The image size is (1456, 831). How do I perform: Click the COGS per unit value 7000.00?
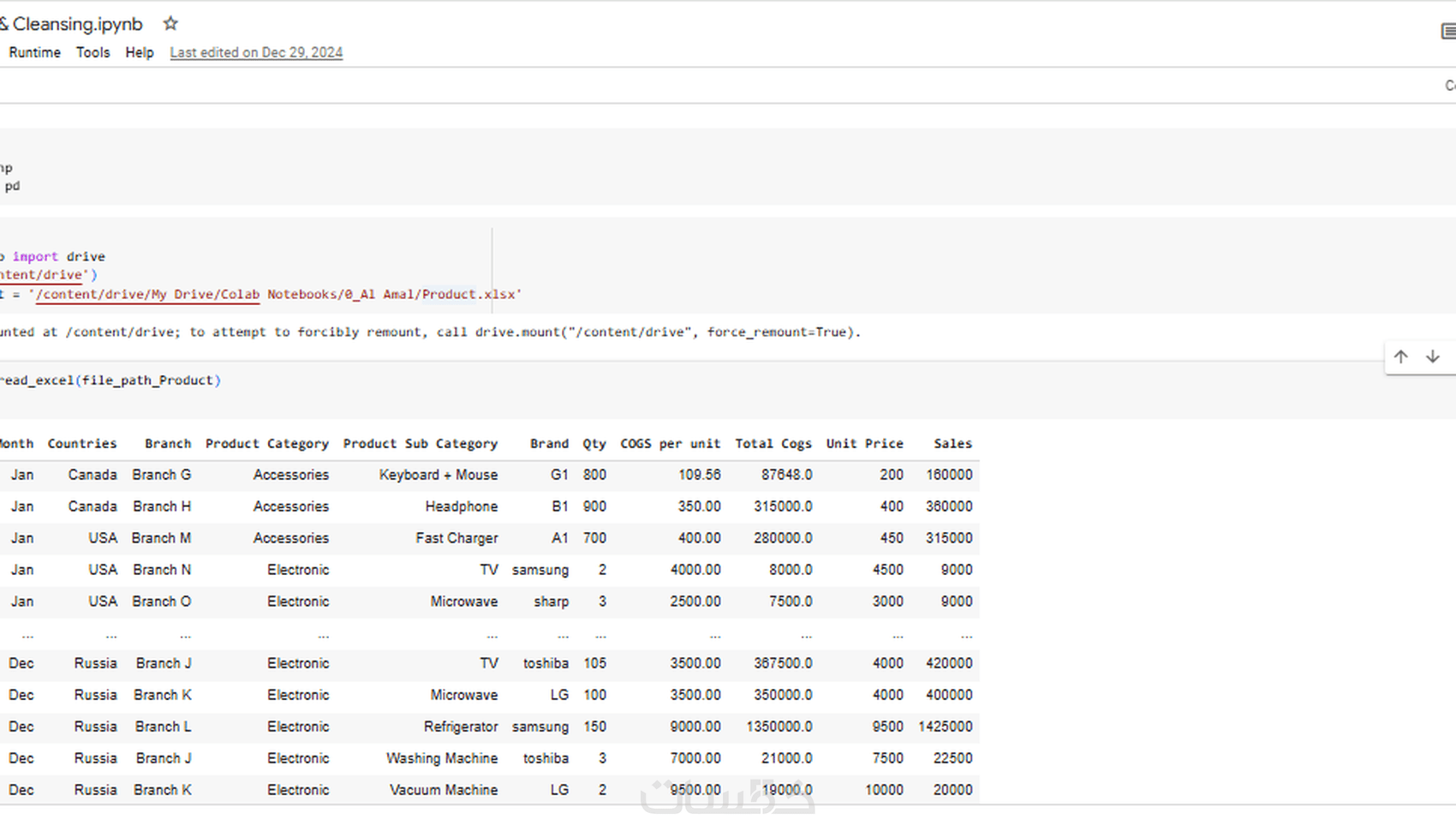695,758
